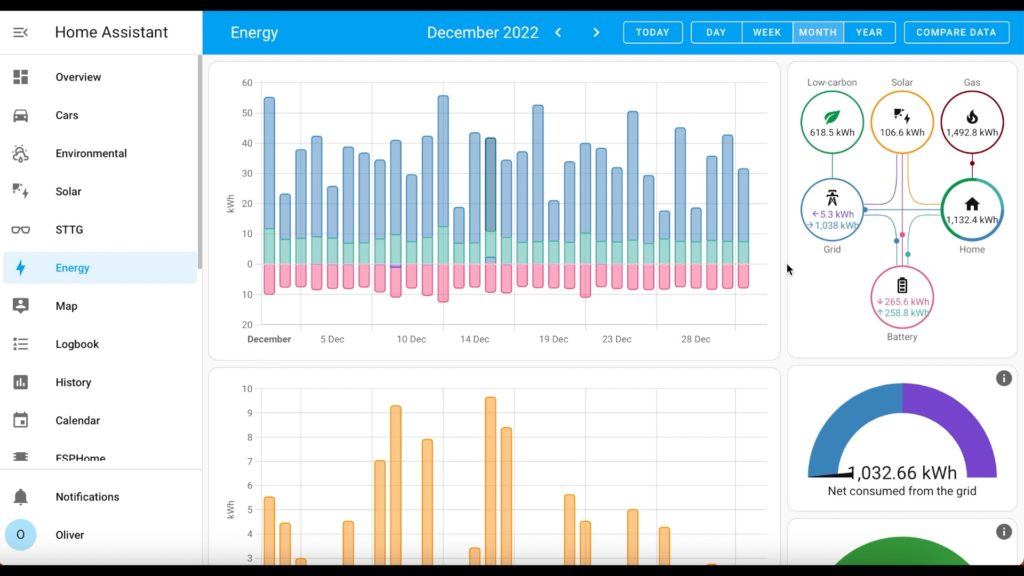Open the Solar panel icon in sidebar
The image size is (1024, 576).
click(20, 191)
